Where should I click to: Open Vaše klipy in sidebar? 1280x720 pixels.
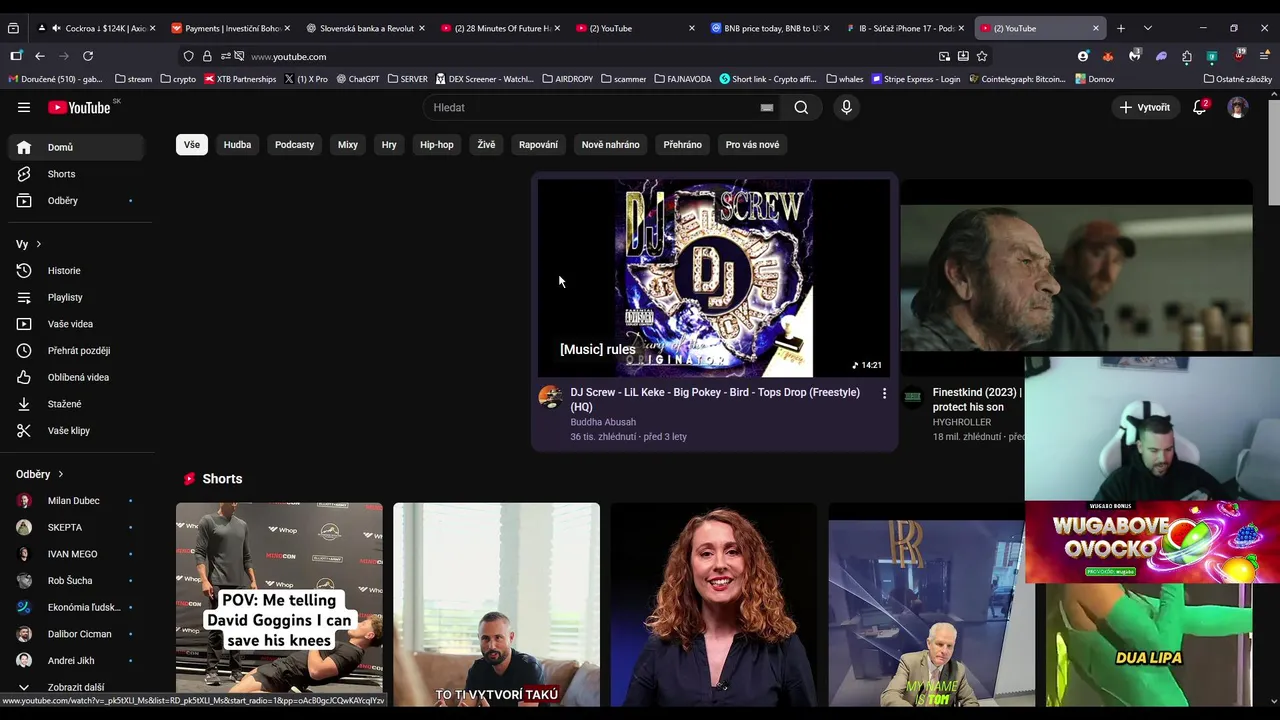pyautogui.click(x=77, y=430)
